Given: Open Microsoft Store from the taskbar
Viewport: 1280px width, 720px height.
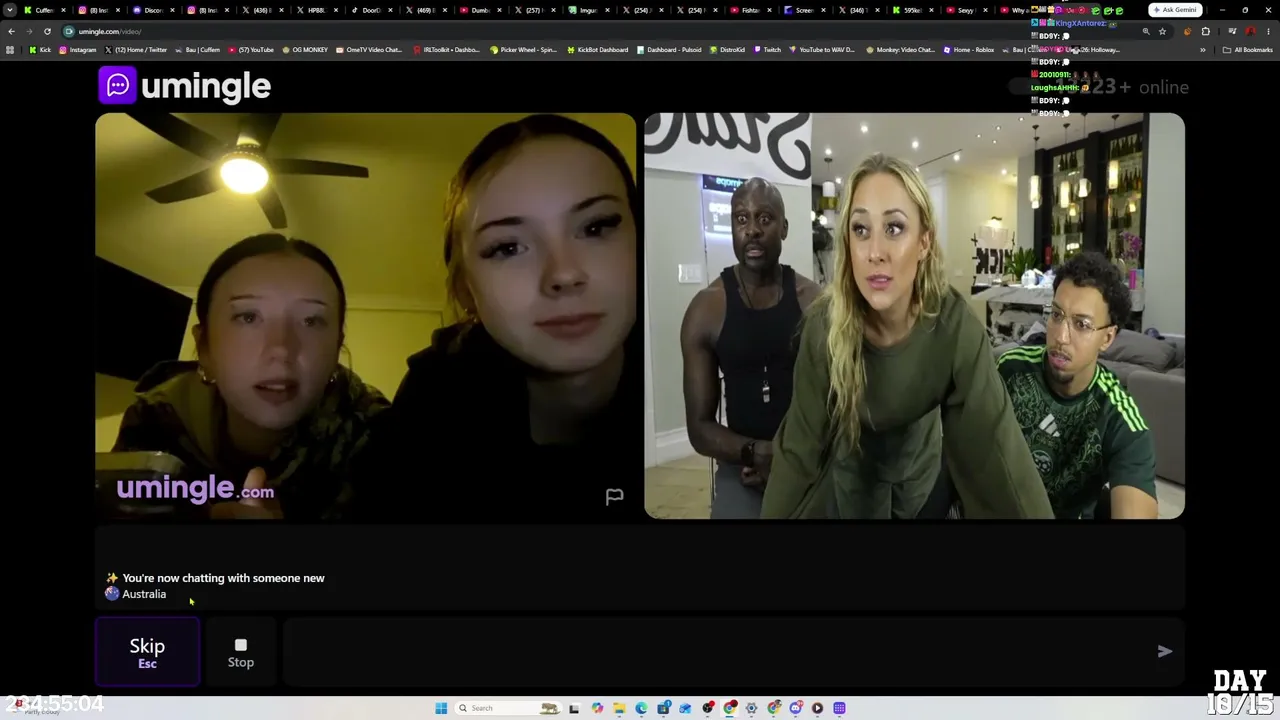Looking at the screenshot, I should (x=663, y=708).
